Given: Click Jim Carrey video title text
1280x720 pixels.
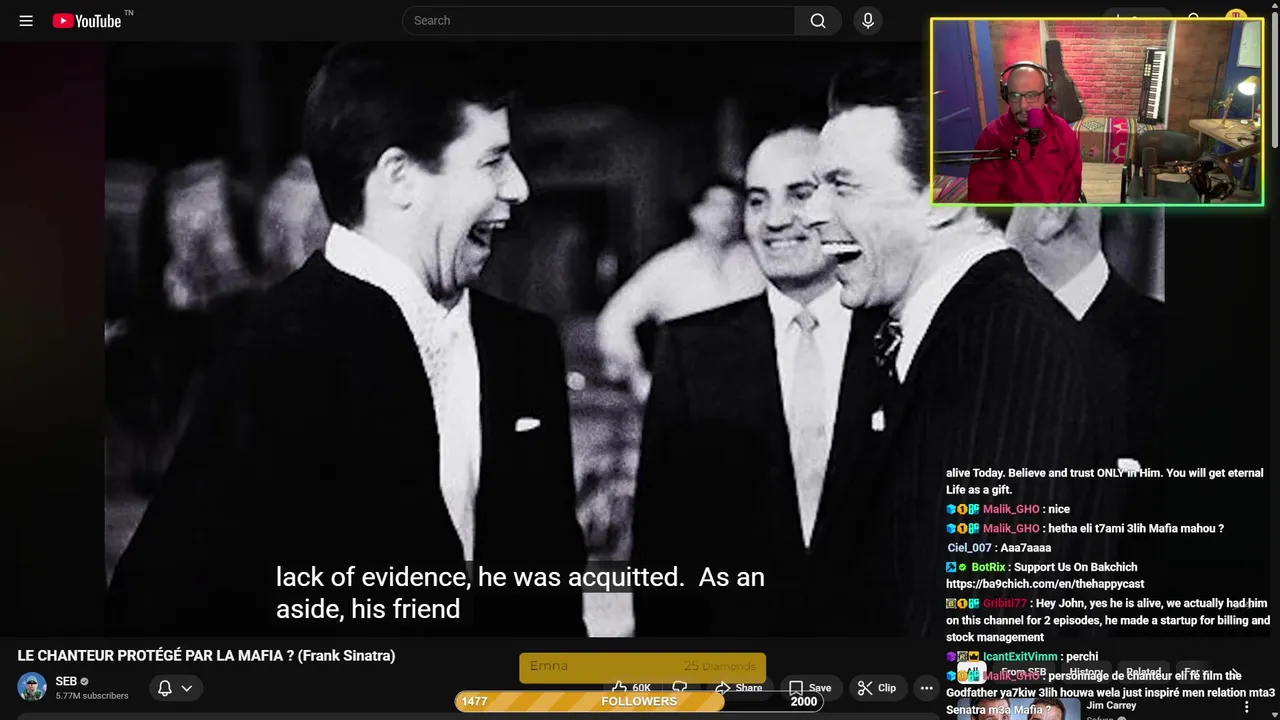Looking at the screenshot, I should pos(1111,705).
